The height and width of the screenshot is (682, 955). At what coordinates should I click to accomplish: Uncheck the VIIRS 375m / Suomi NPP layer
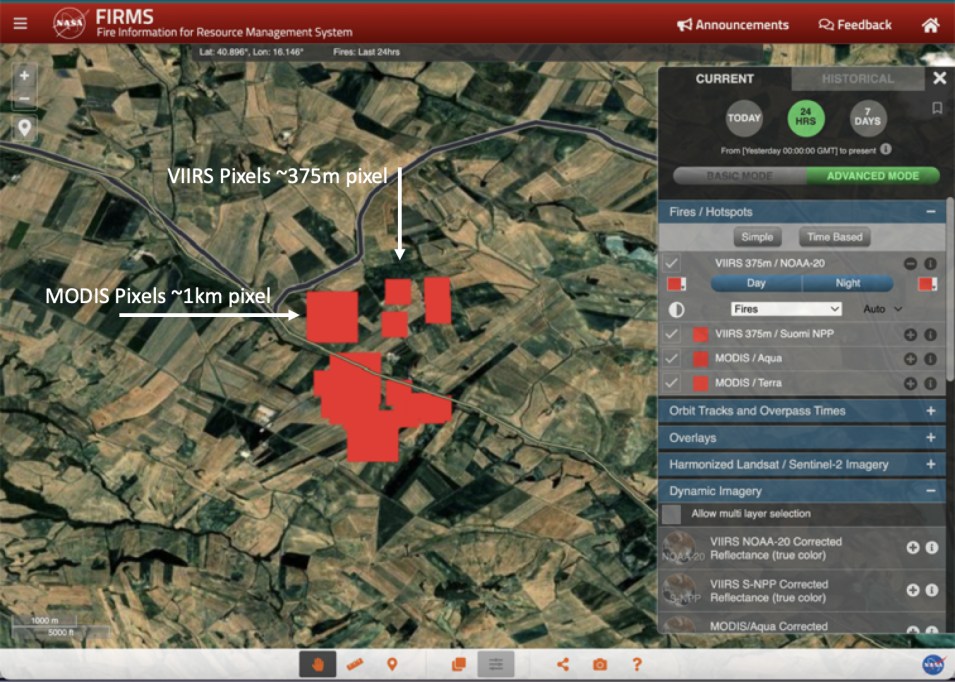[671, 334]
